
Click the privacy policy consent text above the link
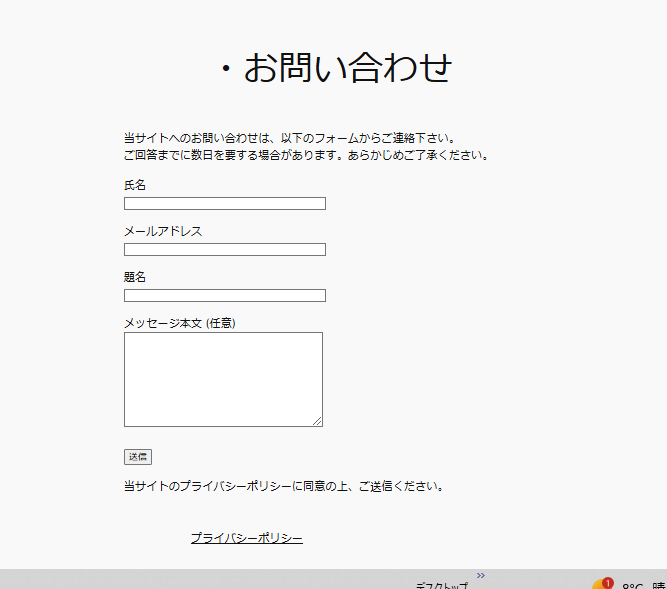[282, 487]
